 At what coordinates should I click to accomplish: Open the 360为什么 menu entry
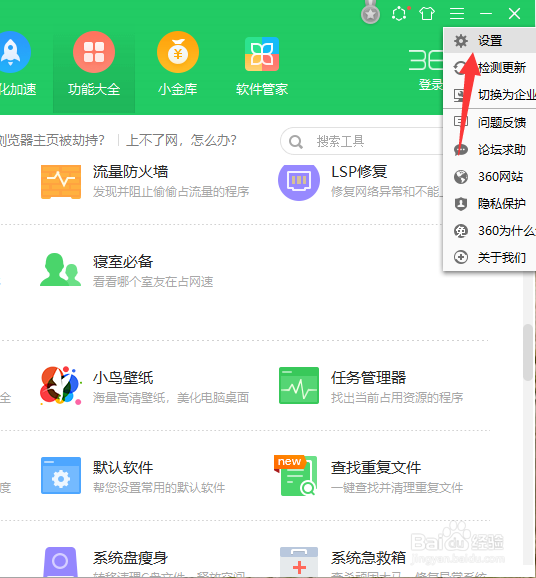coord(490,231)
